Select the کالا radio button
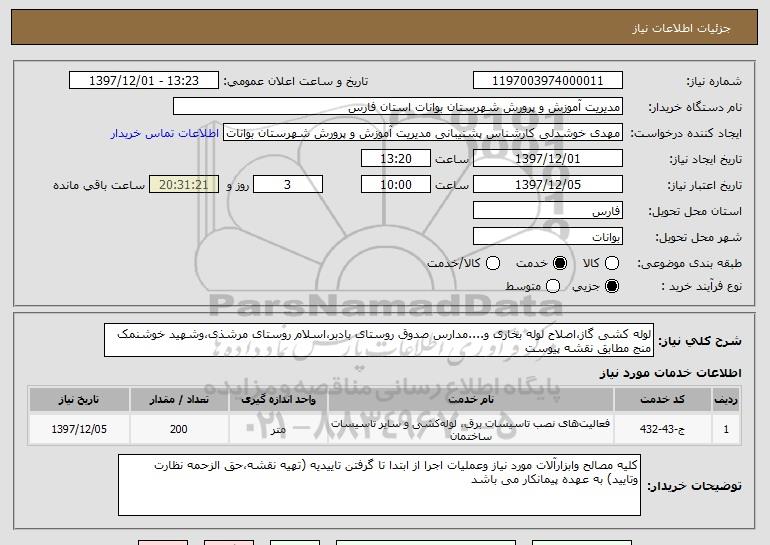The width and height of the screenshot is (770, 545). pos(612,263)
